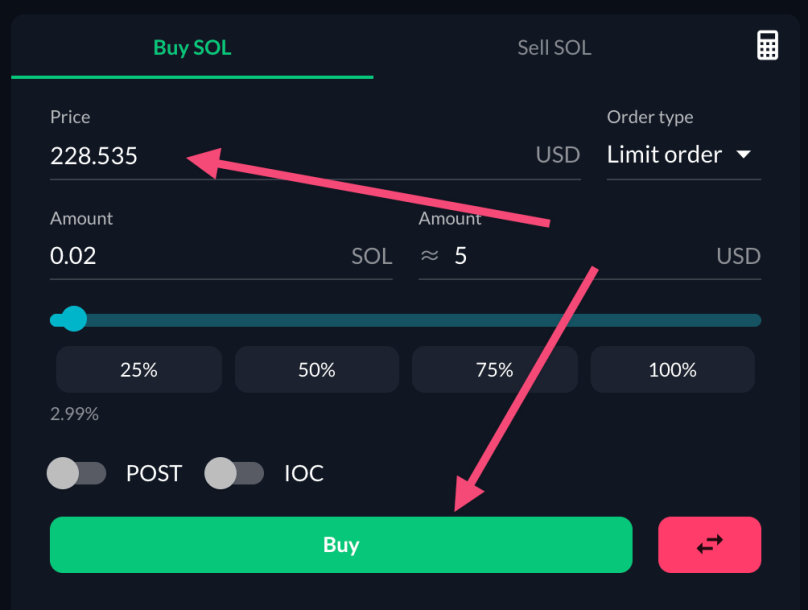Click the Price input field

(150, 156)
